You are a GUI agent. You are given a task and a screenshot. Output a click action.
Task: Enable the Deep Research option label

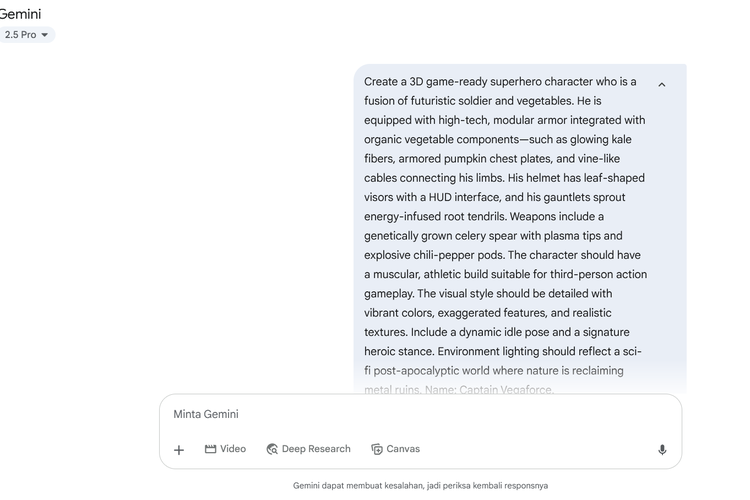pyautogui.click(x=316, y=449)
